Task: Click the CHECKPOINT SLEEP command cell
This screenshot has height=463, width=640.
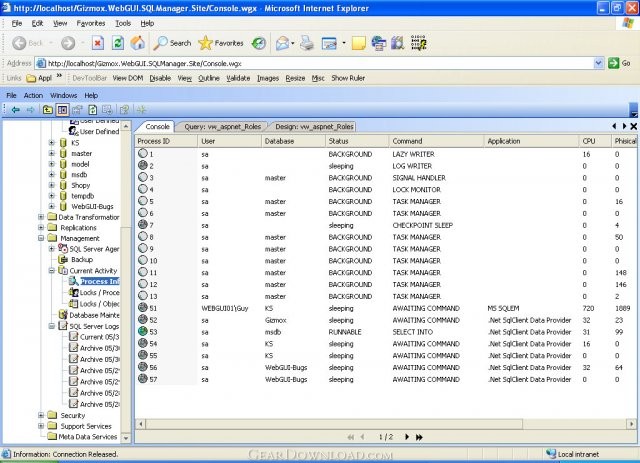Action: click(422, 225)
